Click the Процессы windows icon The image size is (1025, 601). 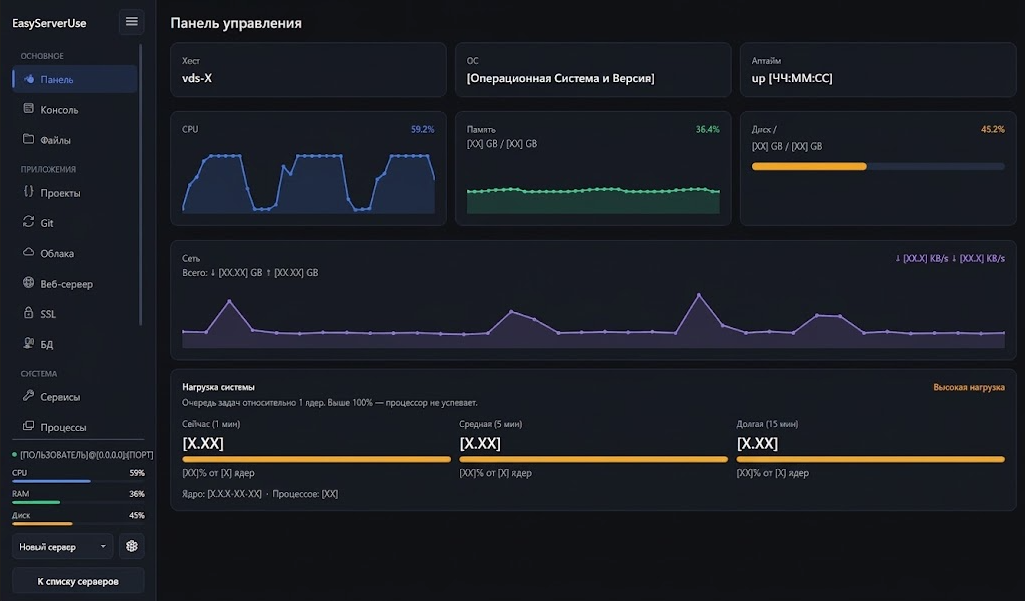(x=28, y=426)
